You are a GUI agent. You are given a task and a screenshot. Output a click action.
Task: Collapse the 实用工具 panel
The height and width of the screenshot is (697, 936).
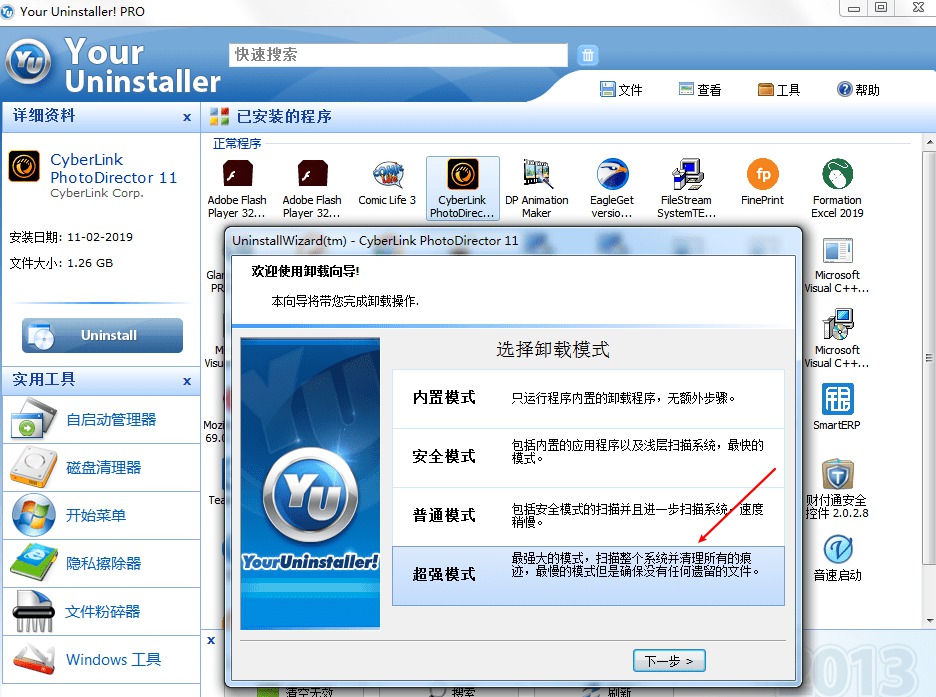click(x=187, y=381)
